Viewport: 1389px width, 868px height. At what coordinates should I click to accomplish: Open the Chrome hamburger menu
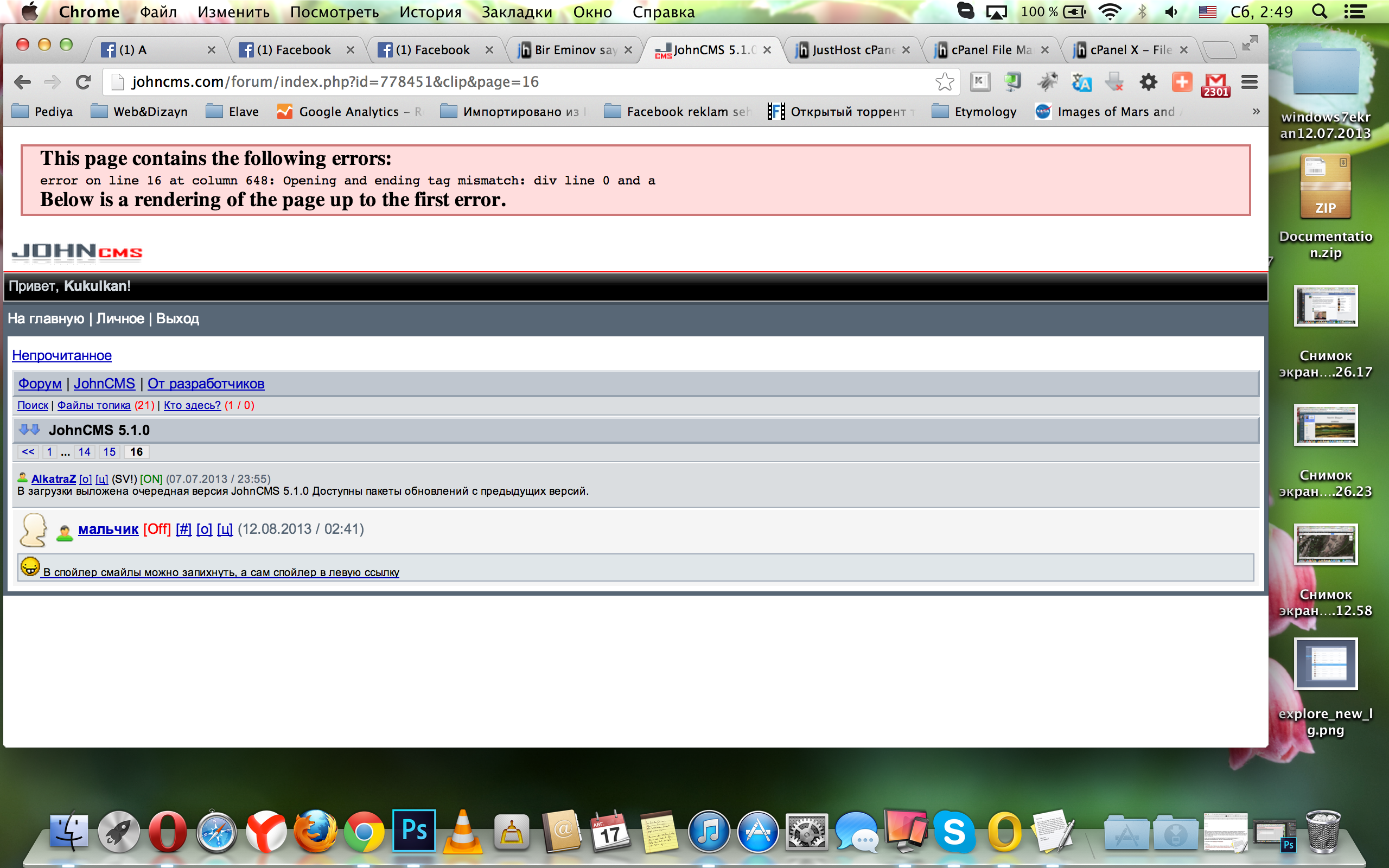(1249, 82)
